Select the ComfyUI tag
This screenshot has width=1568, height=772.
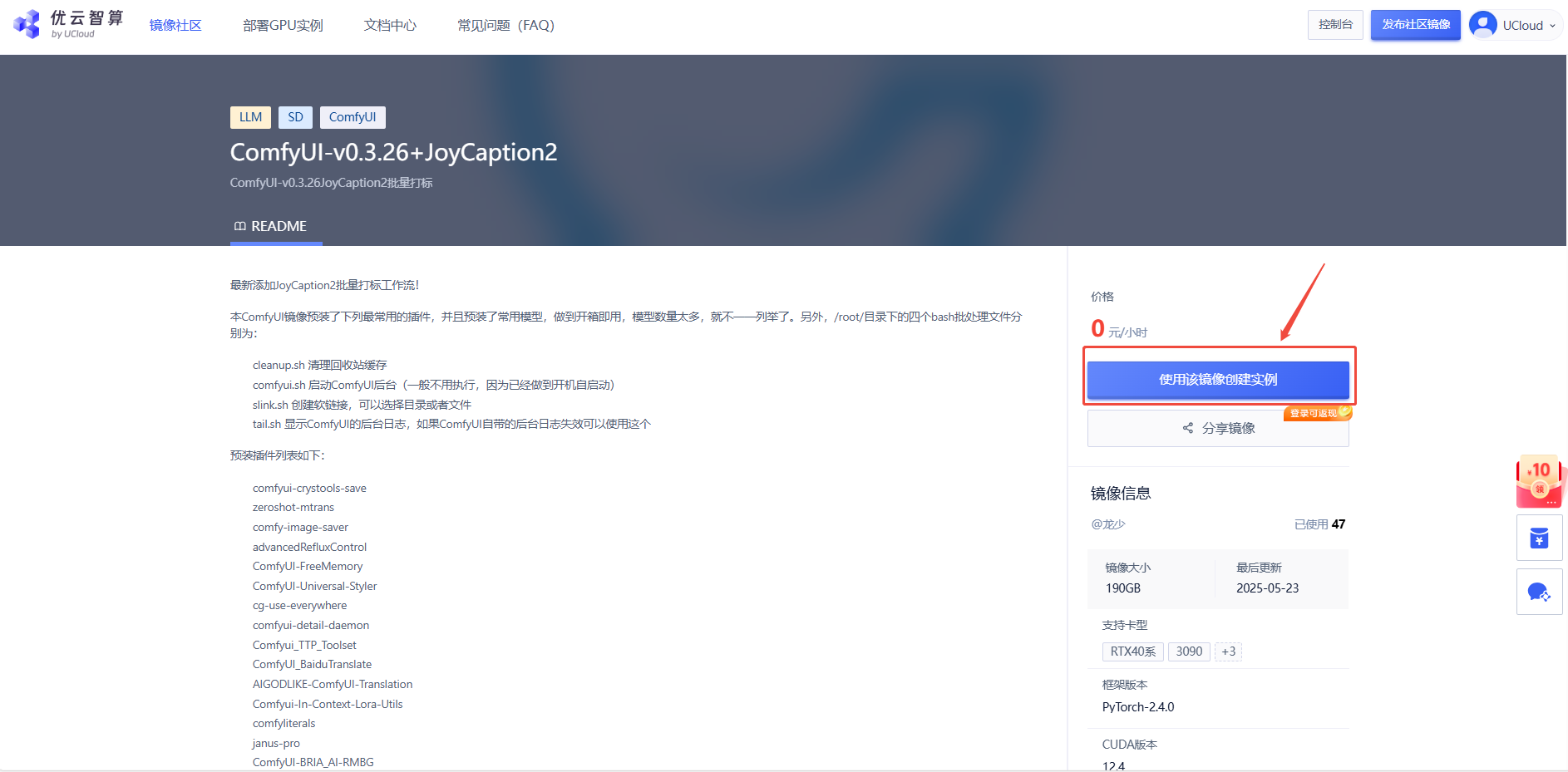coord(353,117)
